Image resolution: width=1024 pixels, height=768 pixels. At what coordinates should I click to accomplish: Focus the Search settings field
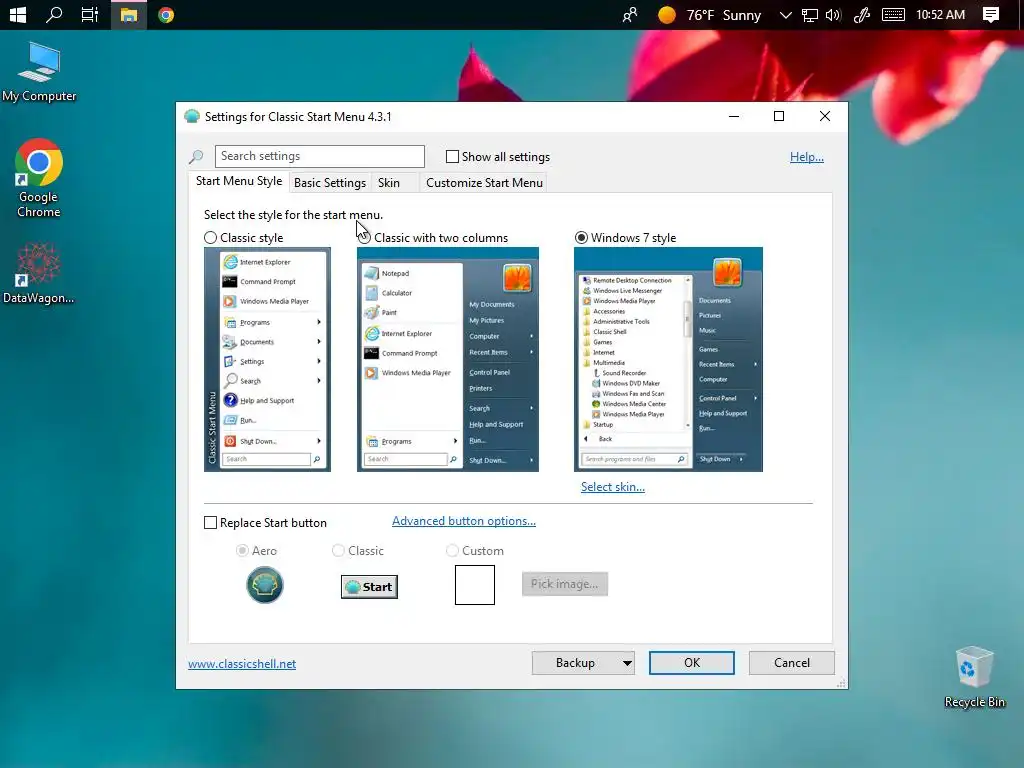click(x=319, y=156)
